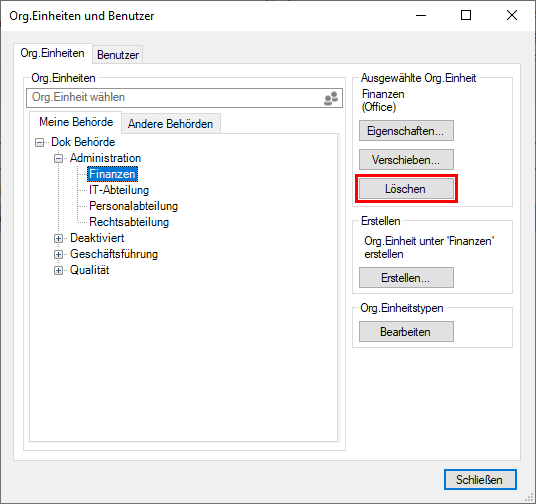Expand the Geschäftsführung node
The image size is (536, 504).
[x=58, y=254]
